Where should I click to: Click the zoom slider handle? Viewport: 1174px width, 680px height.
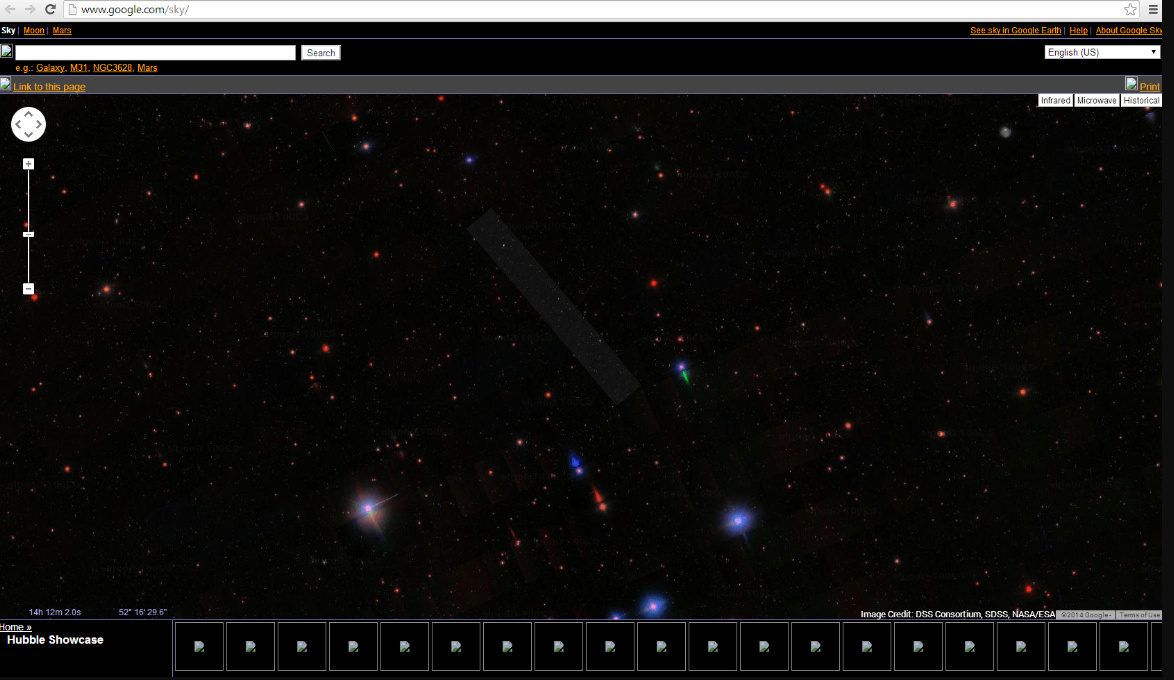[29, 234]
